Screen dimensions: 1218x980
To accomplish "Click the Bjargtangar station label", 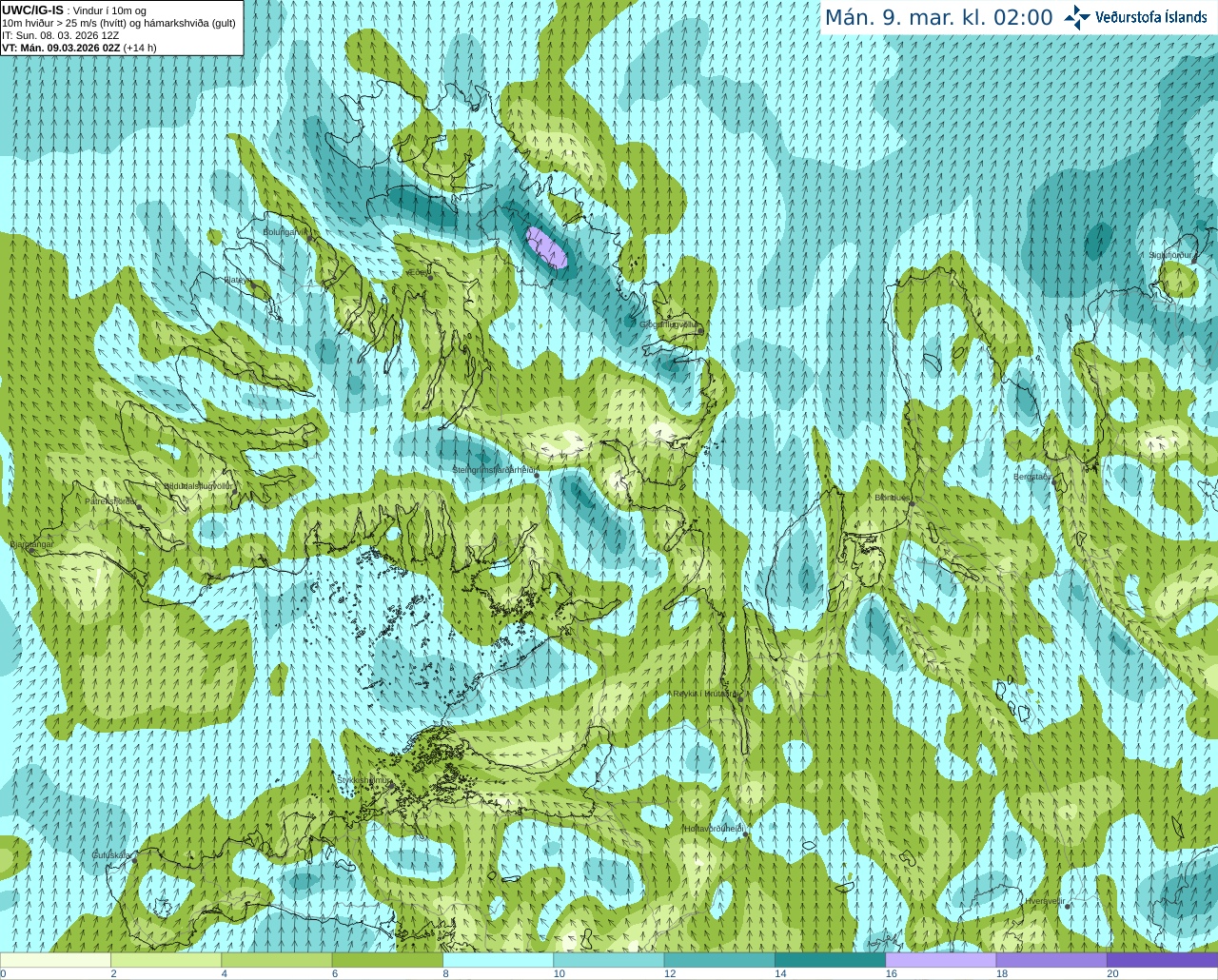I will [31, 545].
